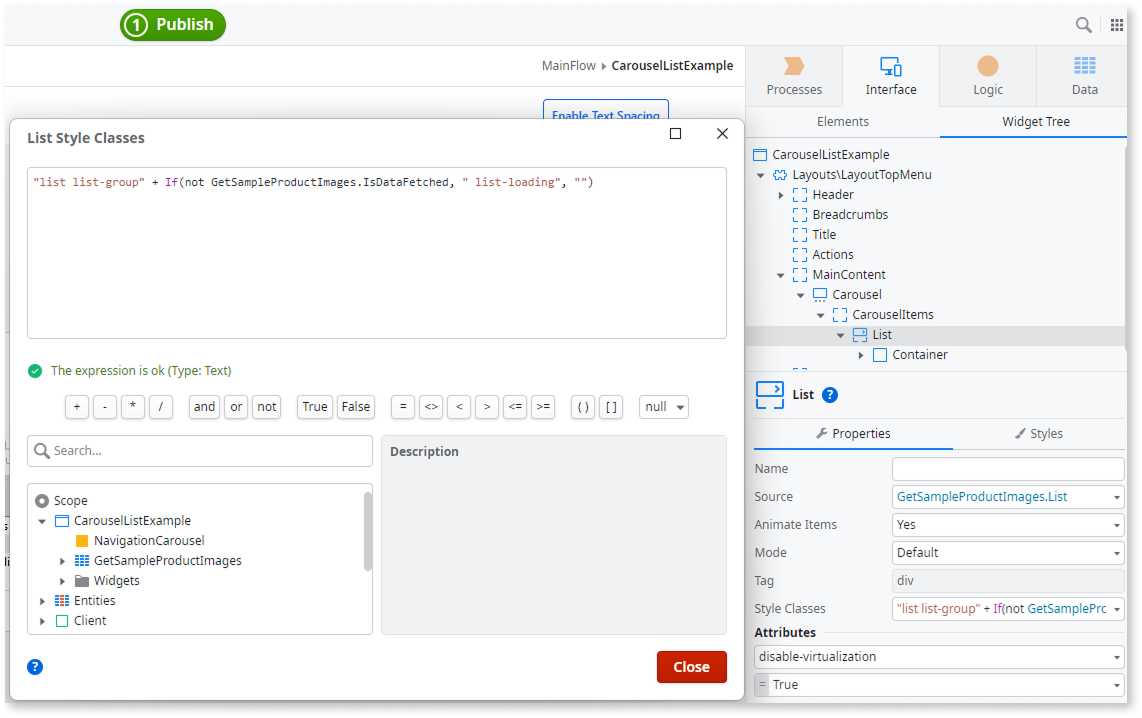Click the blue help icon next to List
Viewport: 1142px width, 718px height.
click(x=830, y=395)
